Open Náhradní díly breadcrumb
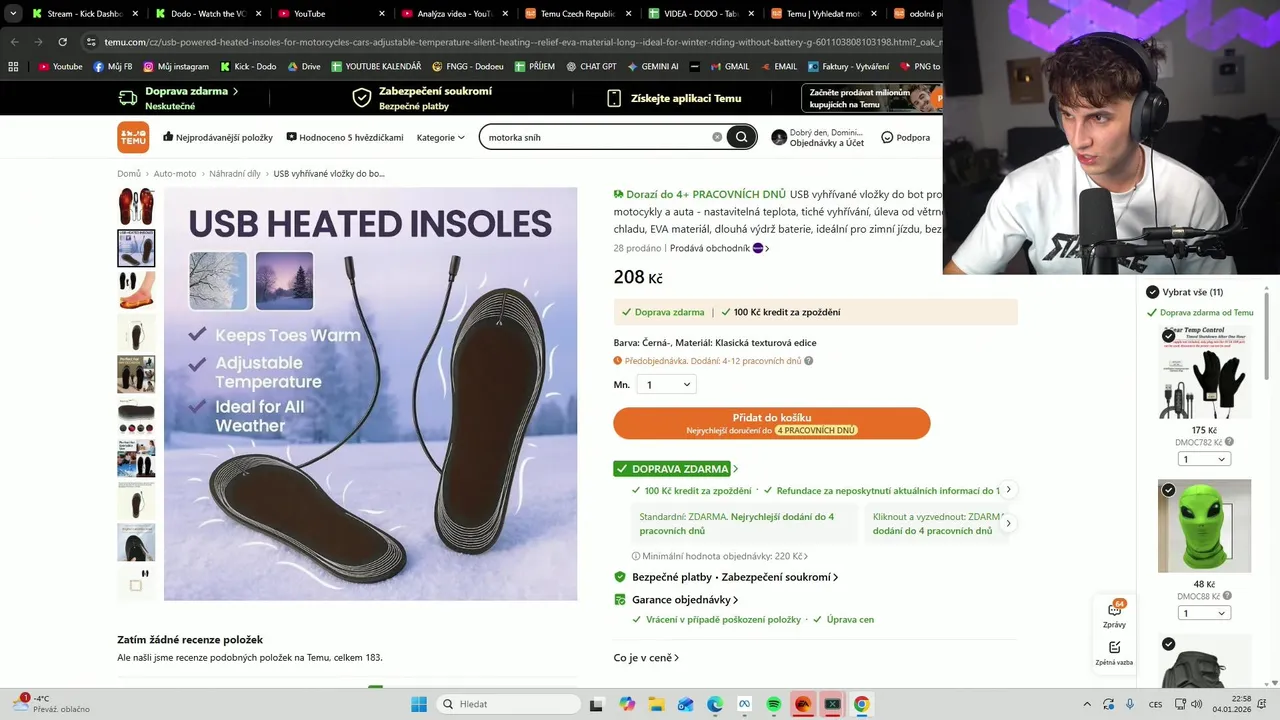The height and width of the screenshot is (720, 1280). pyautogui.click(x=235, y=174)
